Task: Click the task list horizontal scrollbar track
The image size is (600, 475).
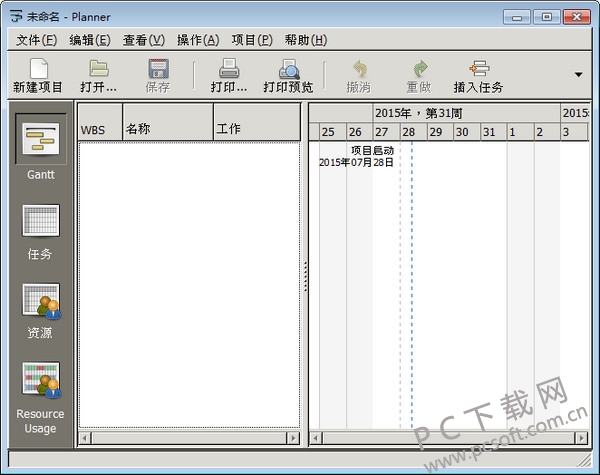Action: click(189, 438)
